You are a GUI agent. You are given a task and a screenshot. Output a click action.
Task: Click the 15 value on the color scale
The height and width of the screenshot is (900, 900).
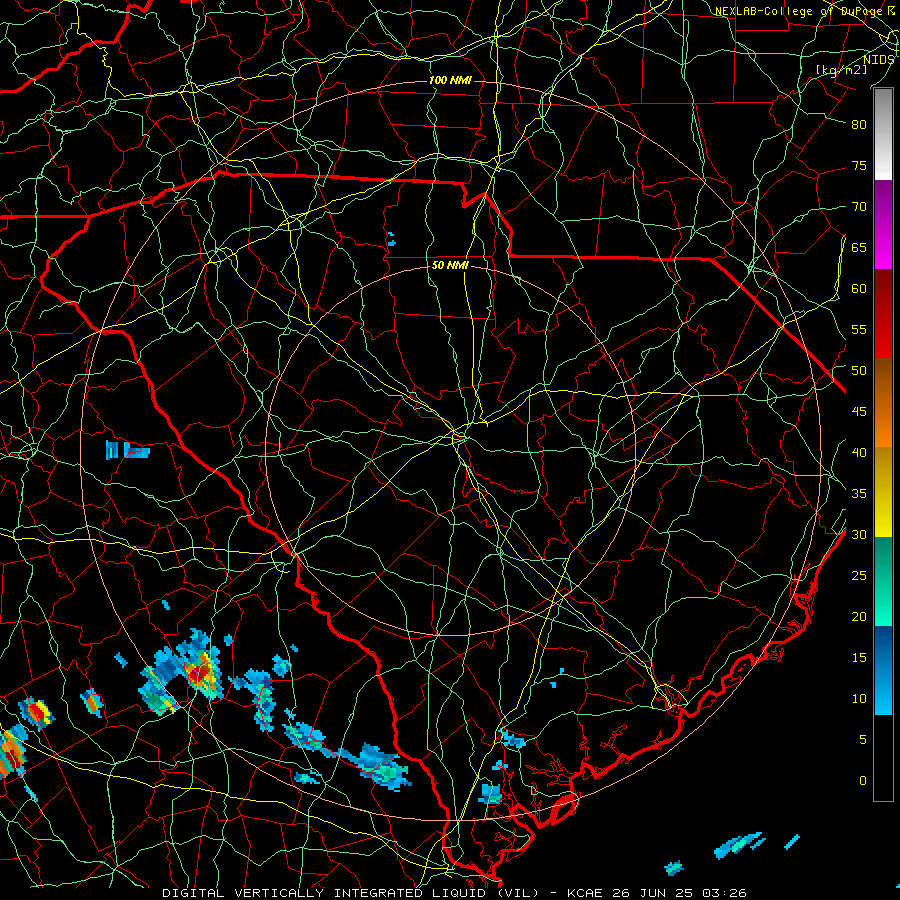click(859, 658)
